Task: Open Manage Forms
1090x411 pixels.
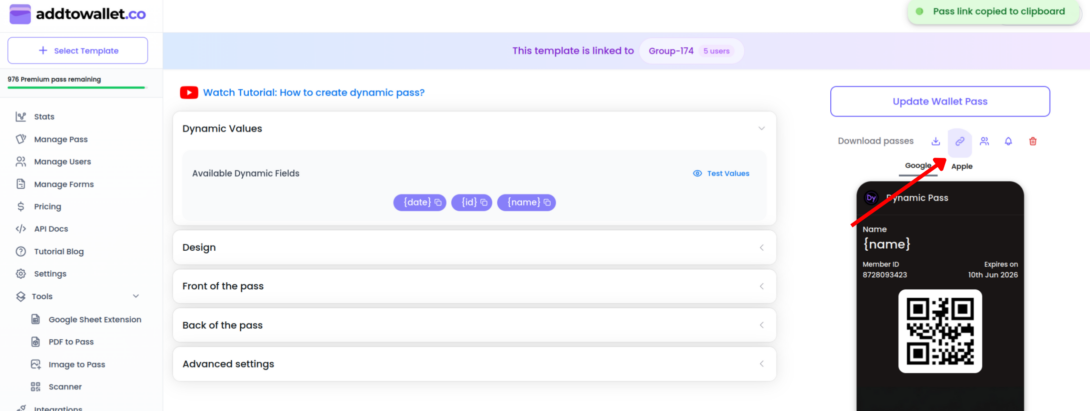Action: (63, 184)
